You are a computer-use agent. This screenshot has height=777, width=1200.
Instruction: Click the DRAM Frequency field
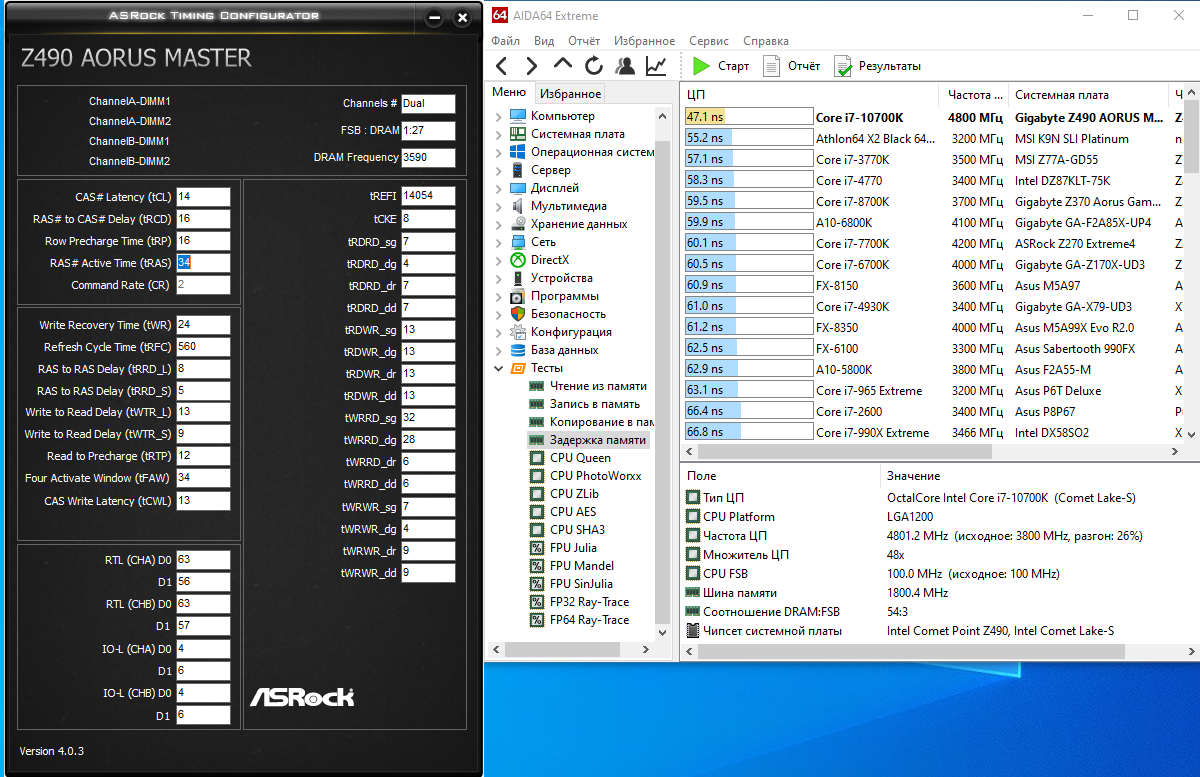(x=428, y=158)
